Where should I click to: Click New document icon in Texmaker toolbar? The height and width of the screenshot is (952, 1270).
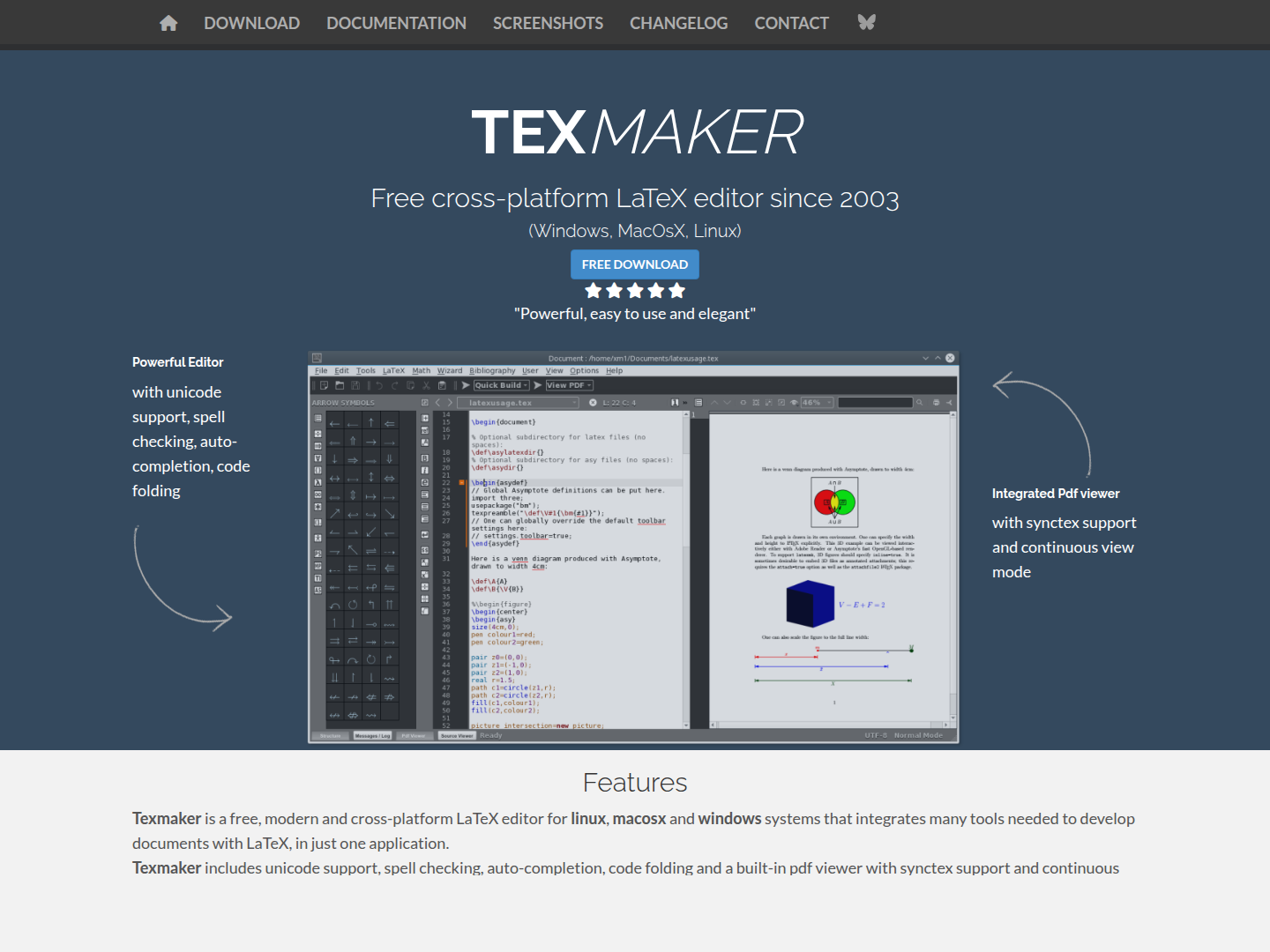[325, 385]
